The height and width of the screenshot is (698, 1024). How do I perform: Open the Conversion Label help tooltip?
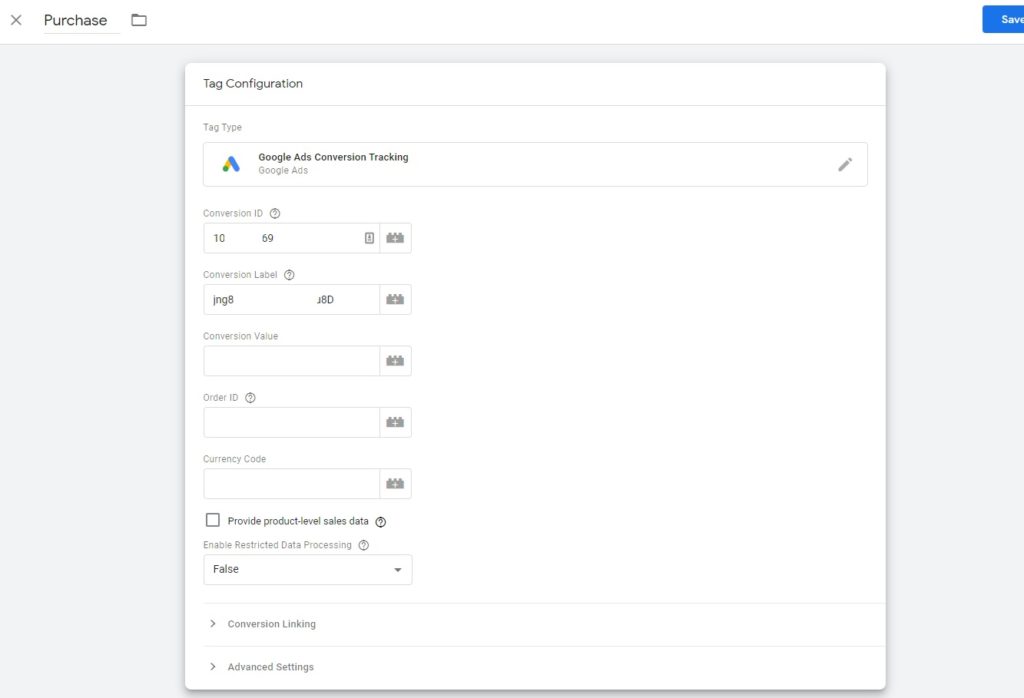tap(288, 274)
